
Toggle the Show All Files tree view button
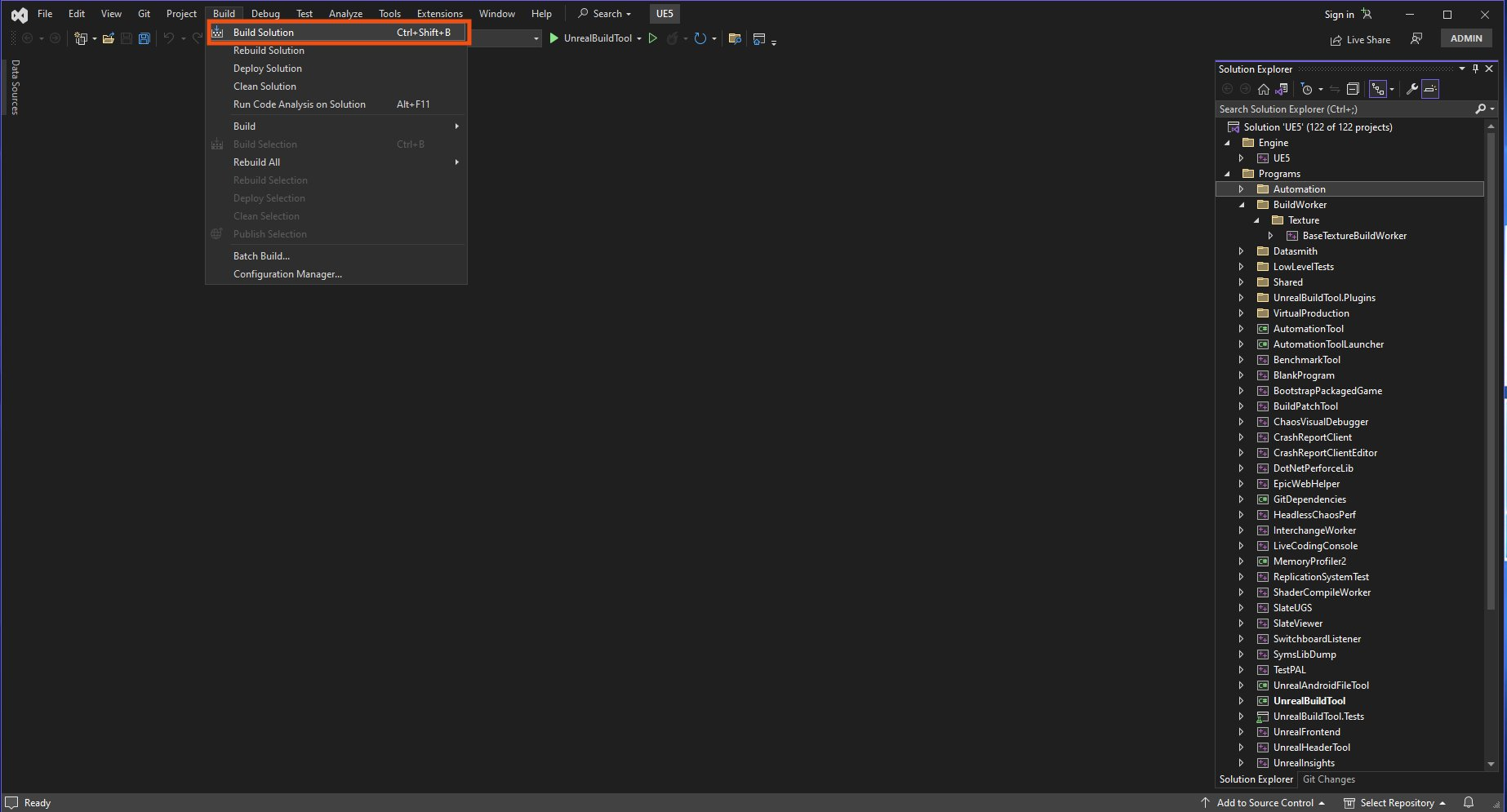point(1378,89)
